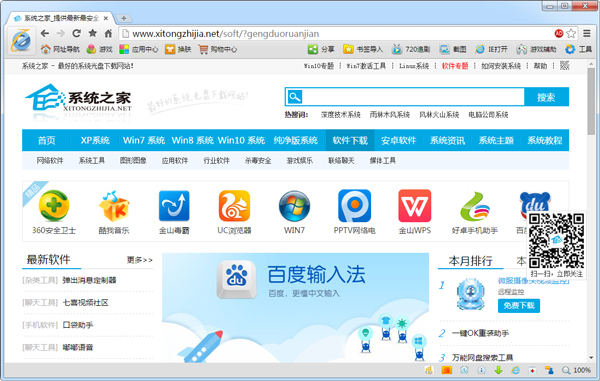Open 系统教程 navigation item
Viewport: 600px width, 381px height.
(545, 140)
